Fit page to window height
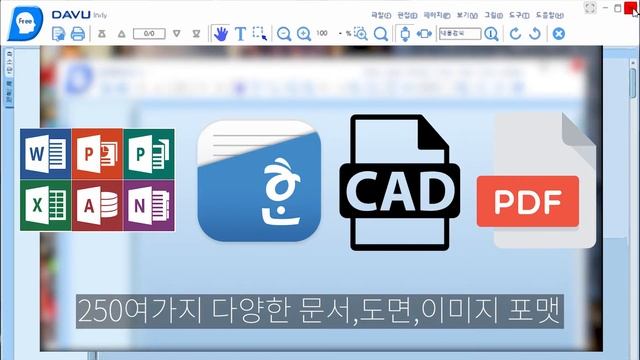Screen dimensions: 640x360 click(x=405, y=33)
